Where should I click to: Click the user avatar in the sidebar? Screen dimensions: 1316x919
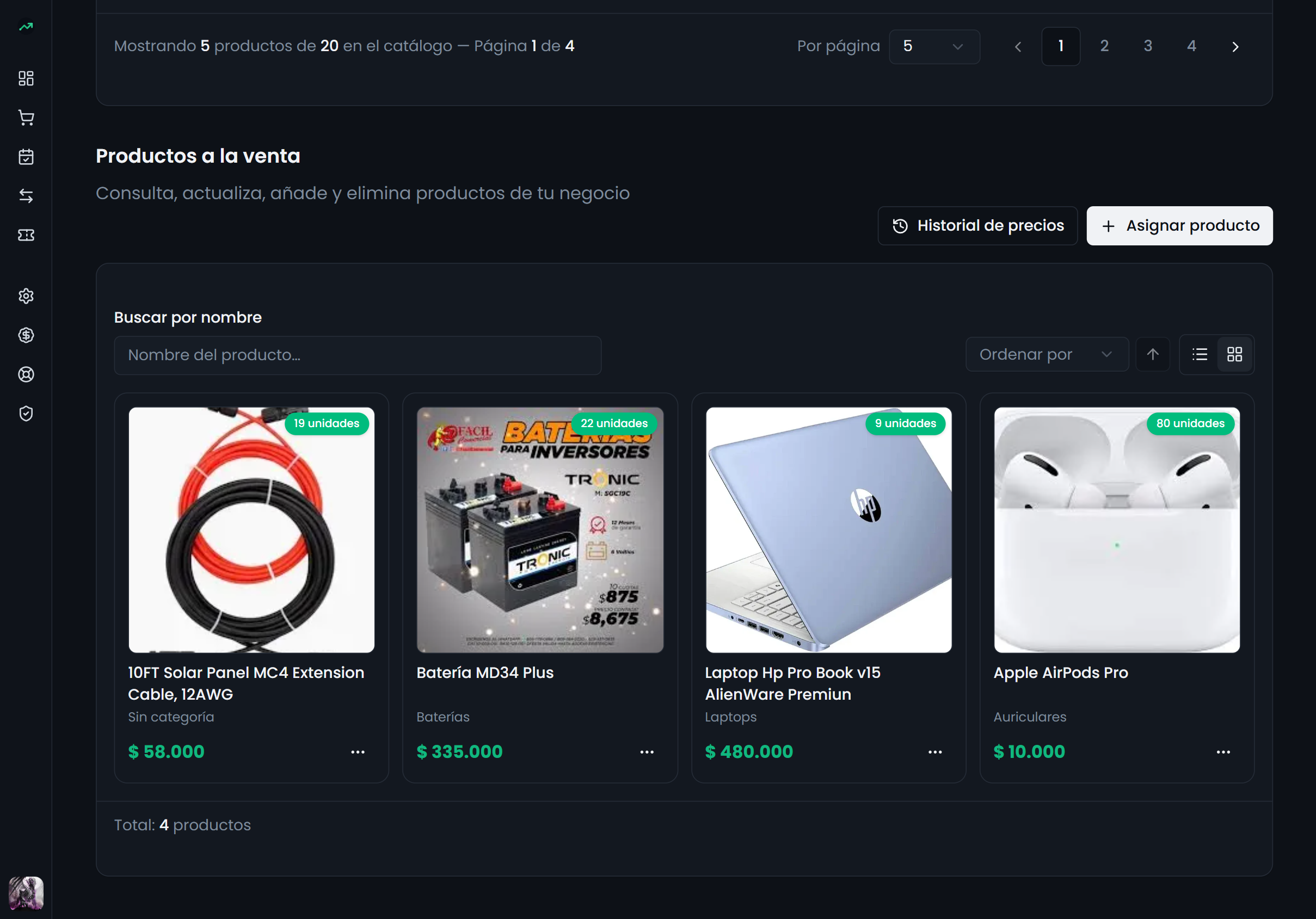(x=26, y=893)
